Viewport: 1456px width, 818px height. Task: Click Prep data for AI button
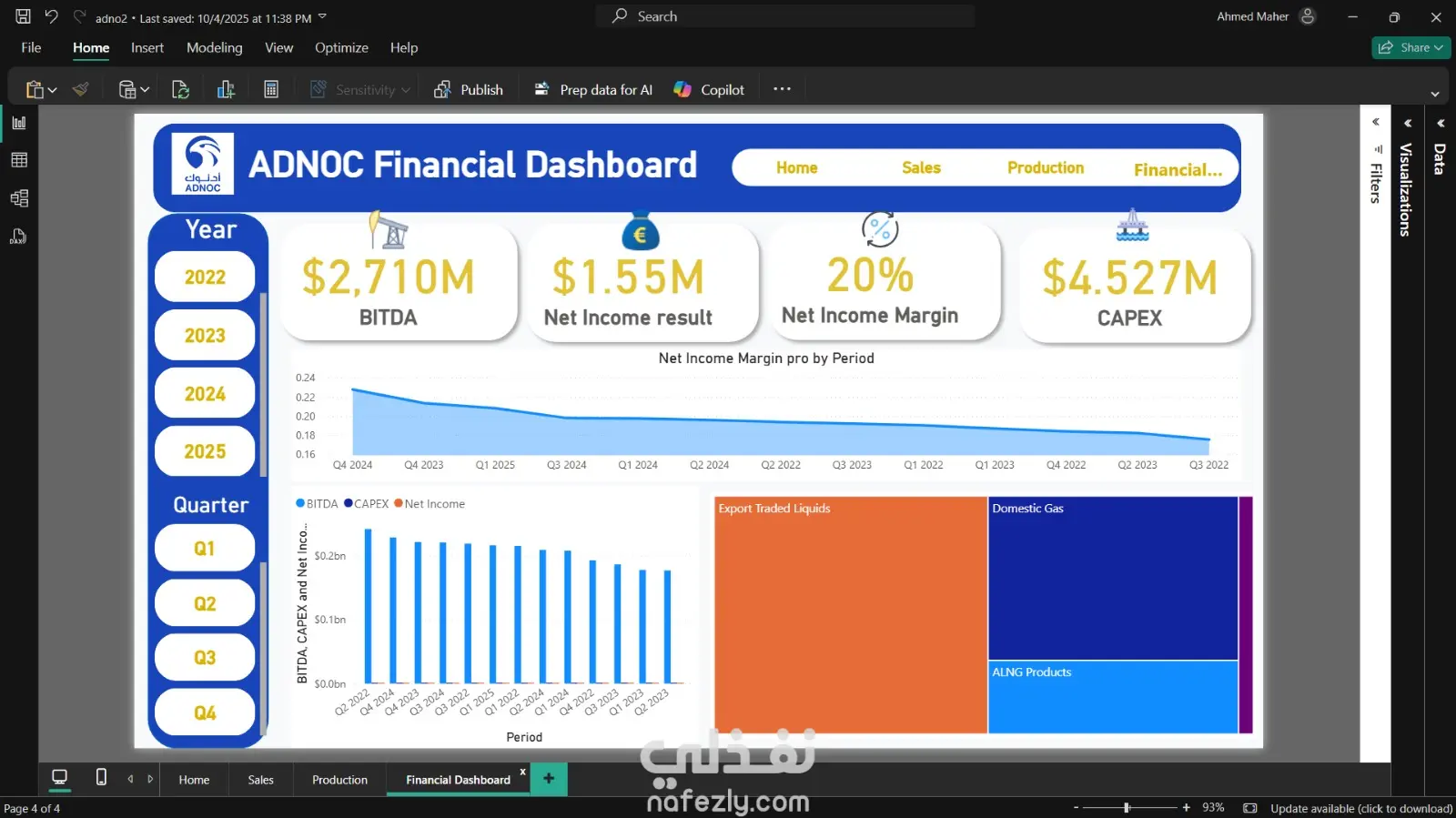593,89
